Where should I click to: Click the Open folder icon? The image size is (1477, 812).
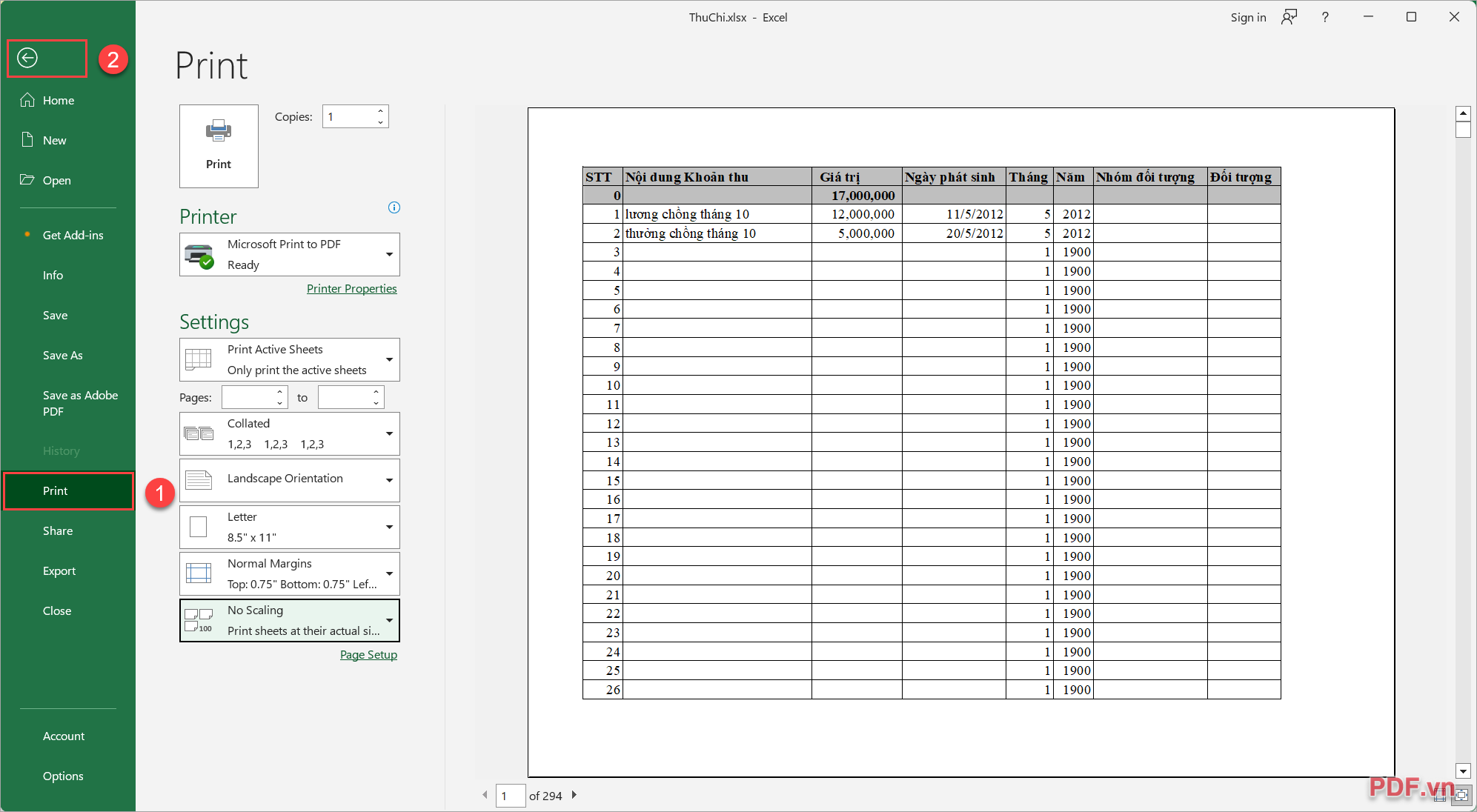point(27,180)
